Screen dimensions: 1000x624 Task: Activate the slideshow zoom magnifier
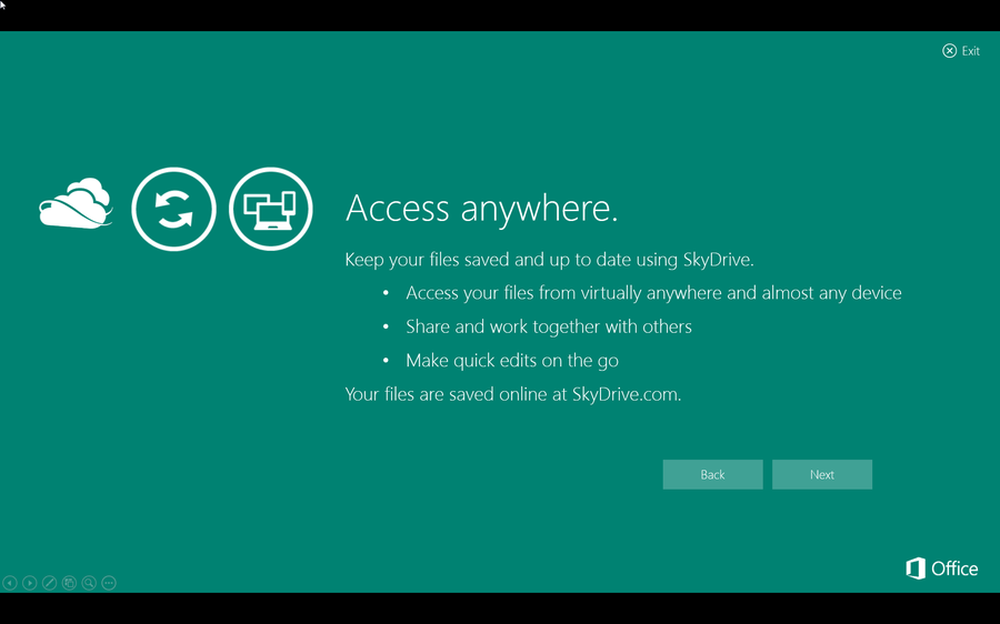(x=89, y=583)
